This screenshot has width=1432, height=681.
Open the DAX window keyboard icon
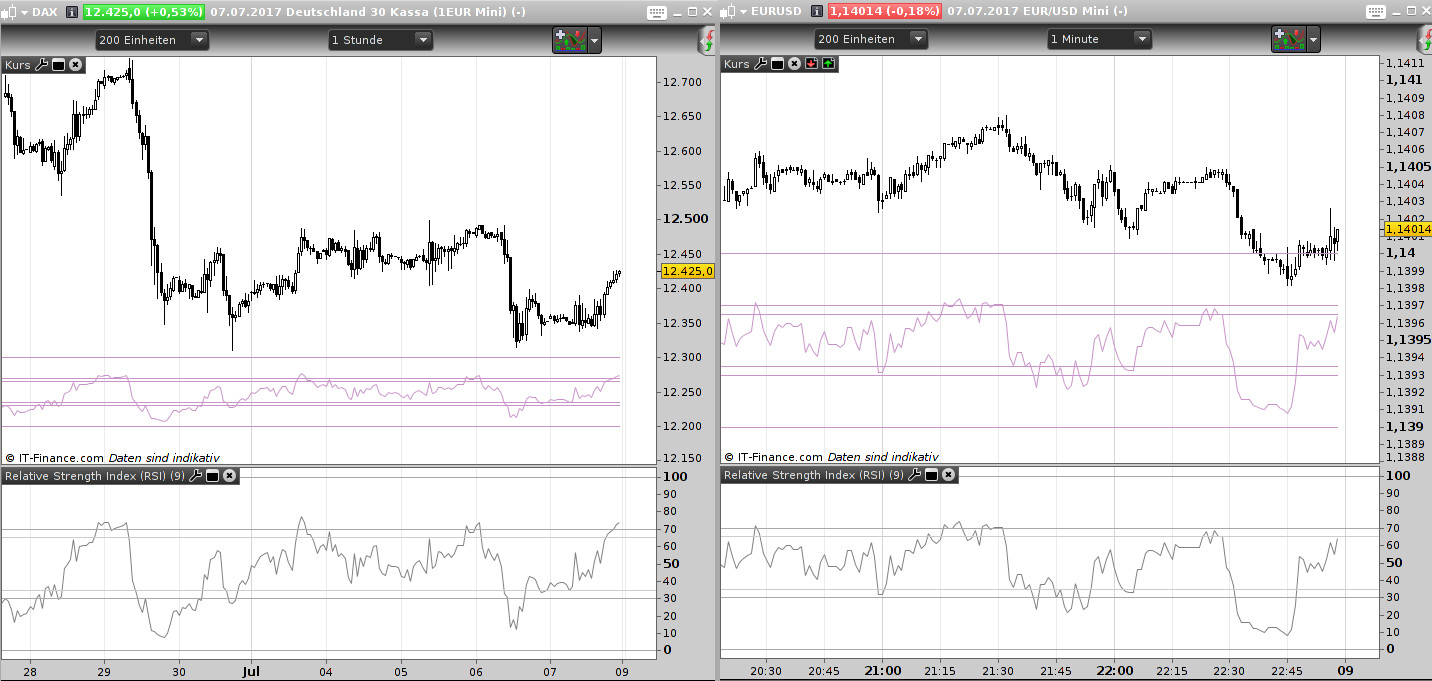(656, 12)
